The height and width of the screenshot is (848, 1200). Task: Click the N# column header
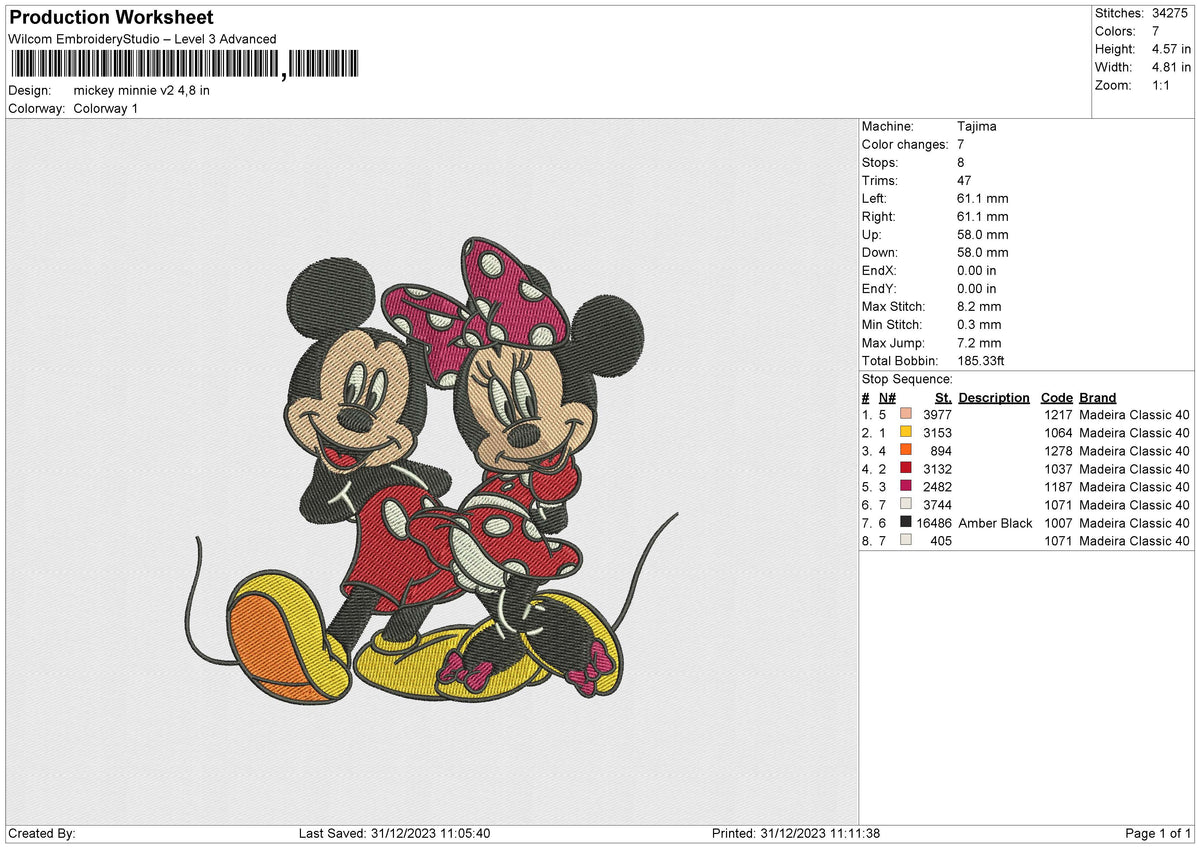click(x=887, y=397)
